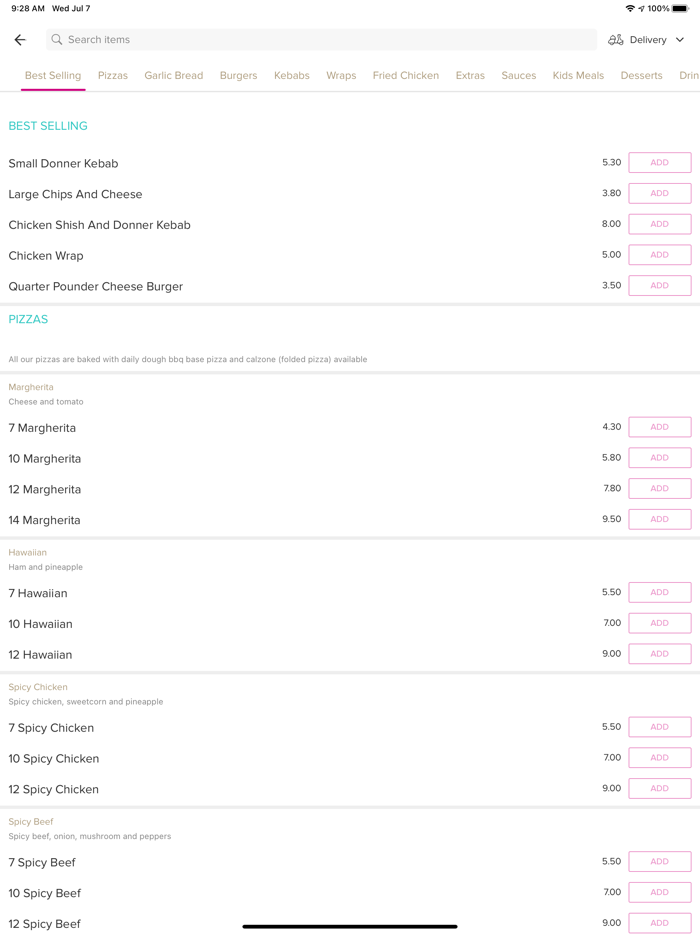Tap the back arrow icon
Screen dimensions: 700x934
[20, 40]
